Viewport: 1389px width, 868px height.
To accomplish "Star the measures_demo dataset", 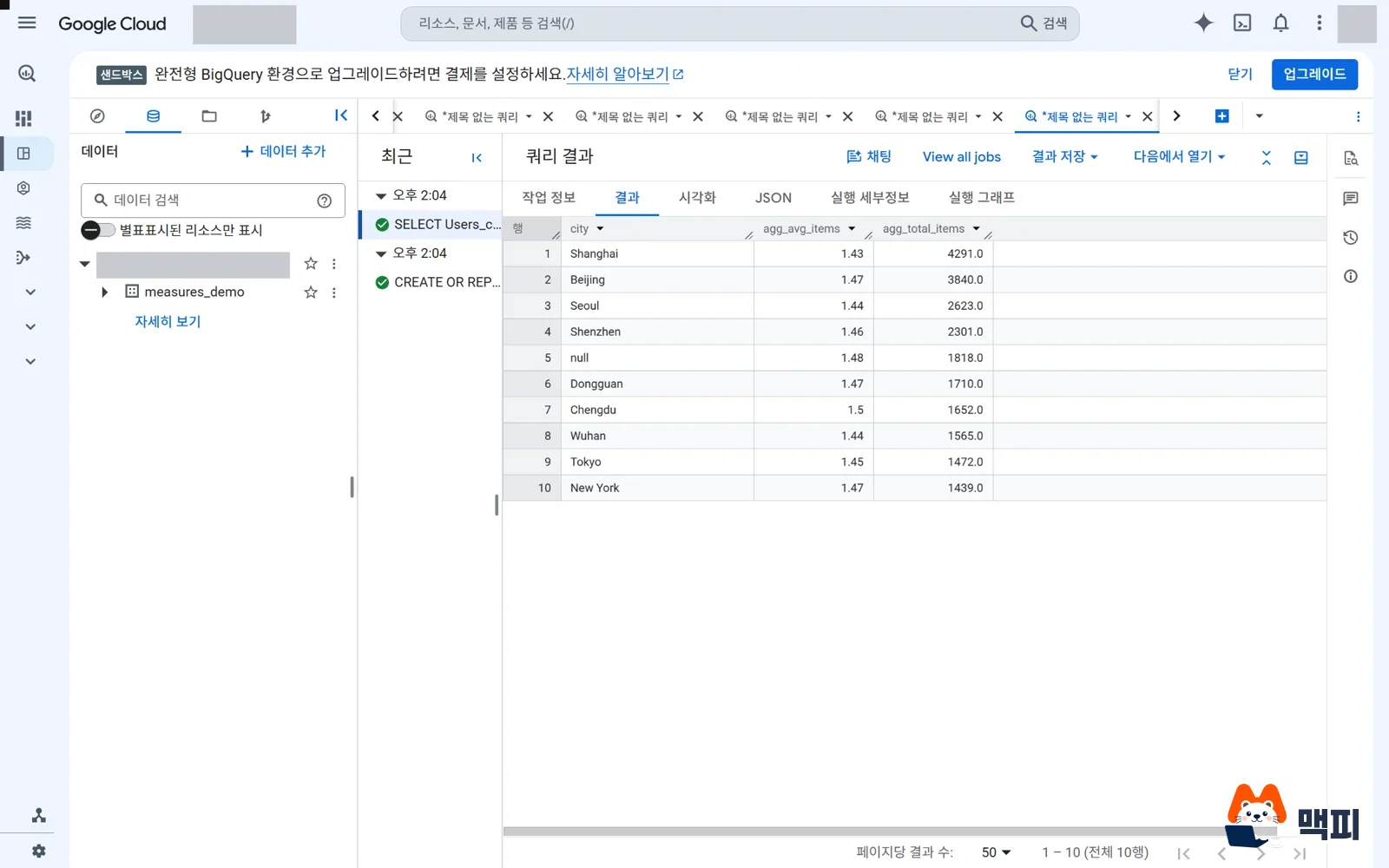I will tap(311, 293).
